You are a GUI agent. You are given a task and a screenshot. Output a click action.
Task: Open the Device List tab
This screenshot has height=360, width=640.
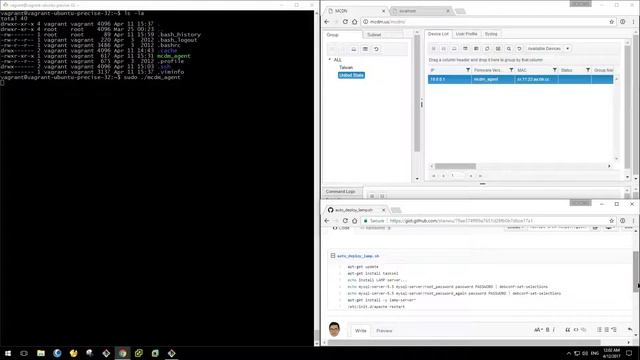[438, 34]
